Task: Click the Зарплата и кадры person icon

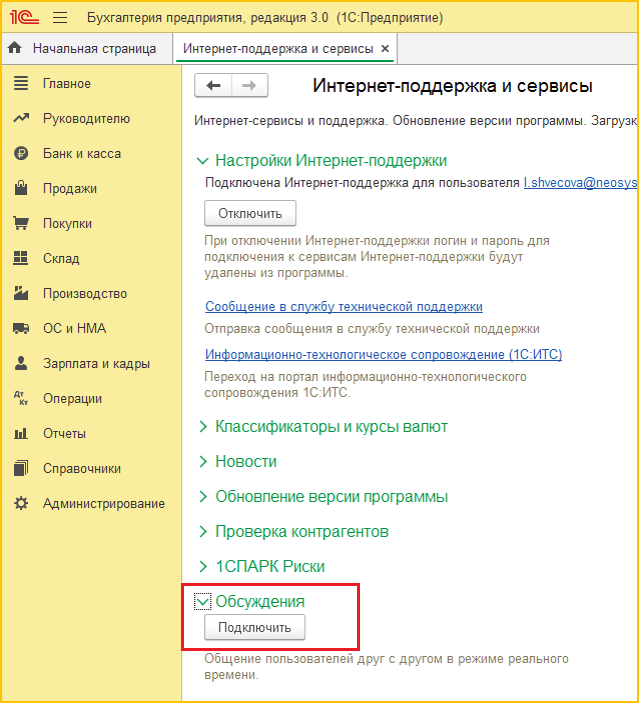Action: (x=21, y=363)
